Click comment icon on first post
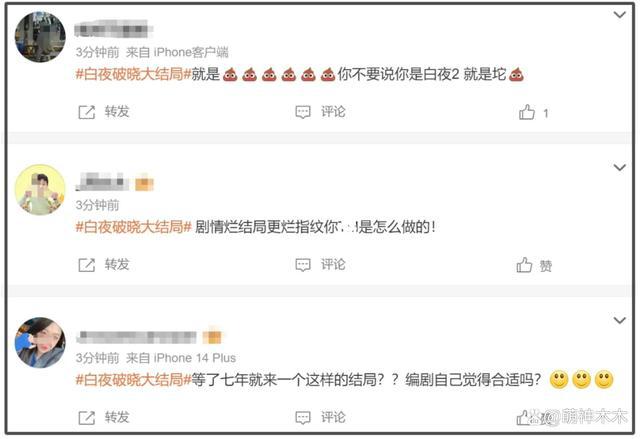The image size is (640, 439). tap(303, 112)
